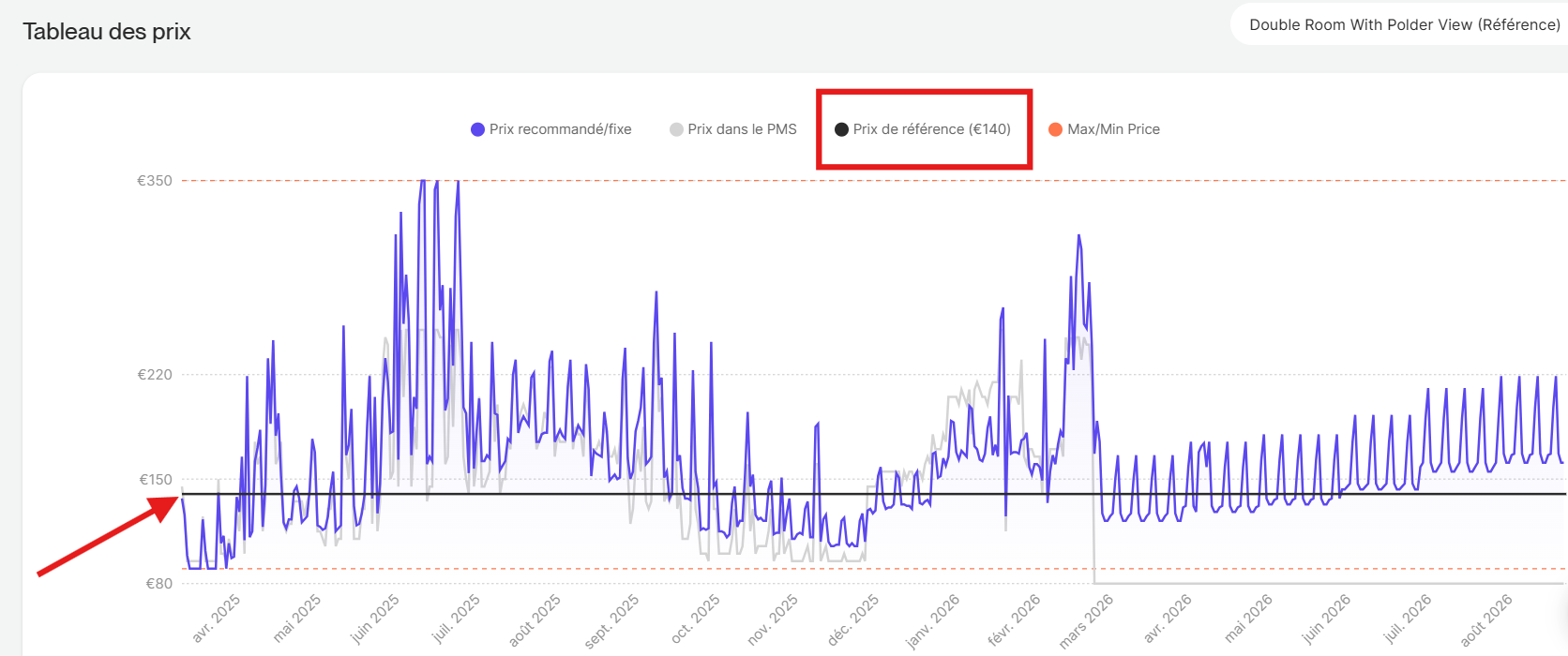Screen dimensions: 1568x656
Task: Select the août 2026 x-axis label
Action: coord(1486,620)
